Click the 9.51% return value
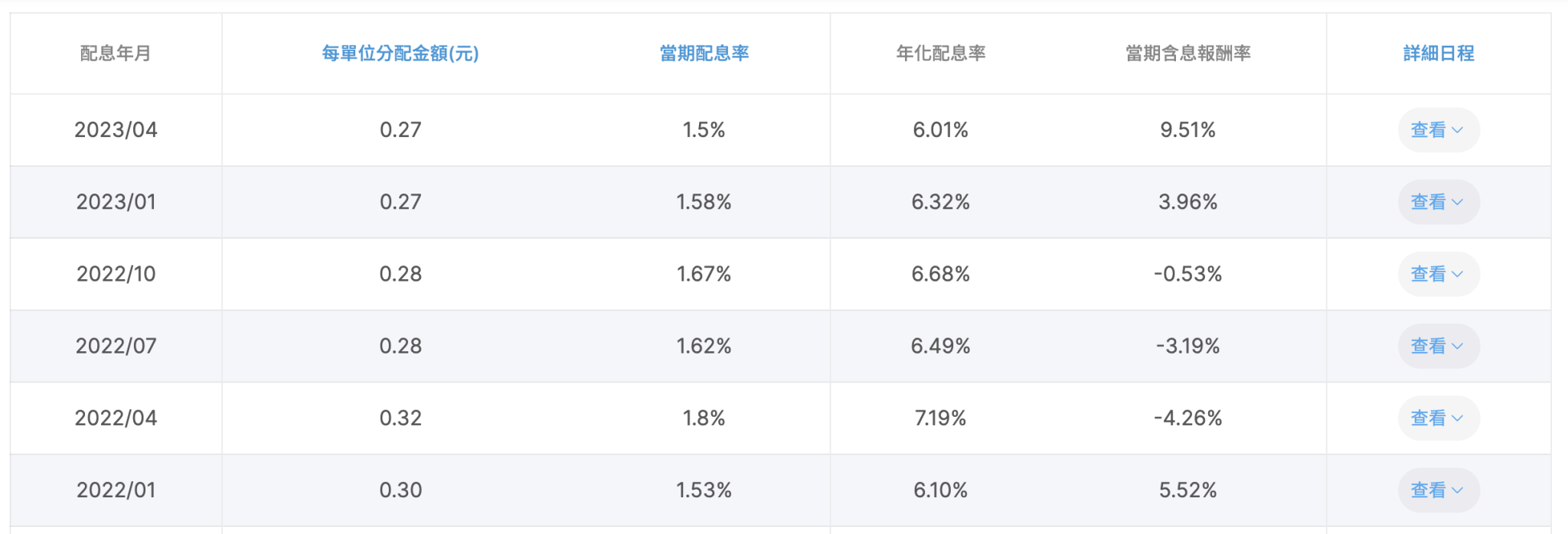The height and width of the screenshot is (534, 1568). (x=1187, y=130)
